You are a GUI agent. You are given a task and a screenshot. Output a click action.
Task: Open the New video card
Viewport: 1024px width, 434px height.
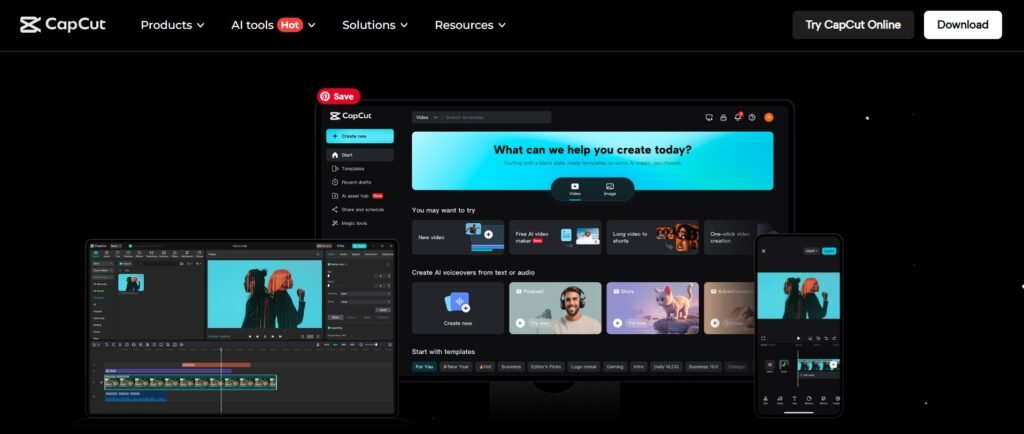point(458,238)
